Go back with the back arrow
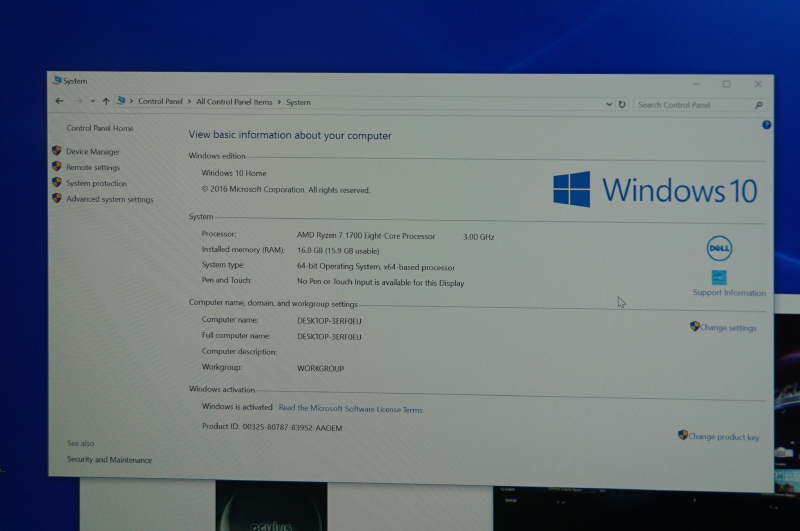 click(59, 101)
